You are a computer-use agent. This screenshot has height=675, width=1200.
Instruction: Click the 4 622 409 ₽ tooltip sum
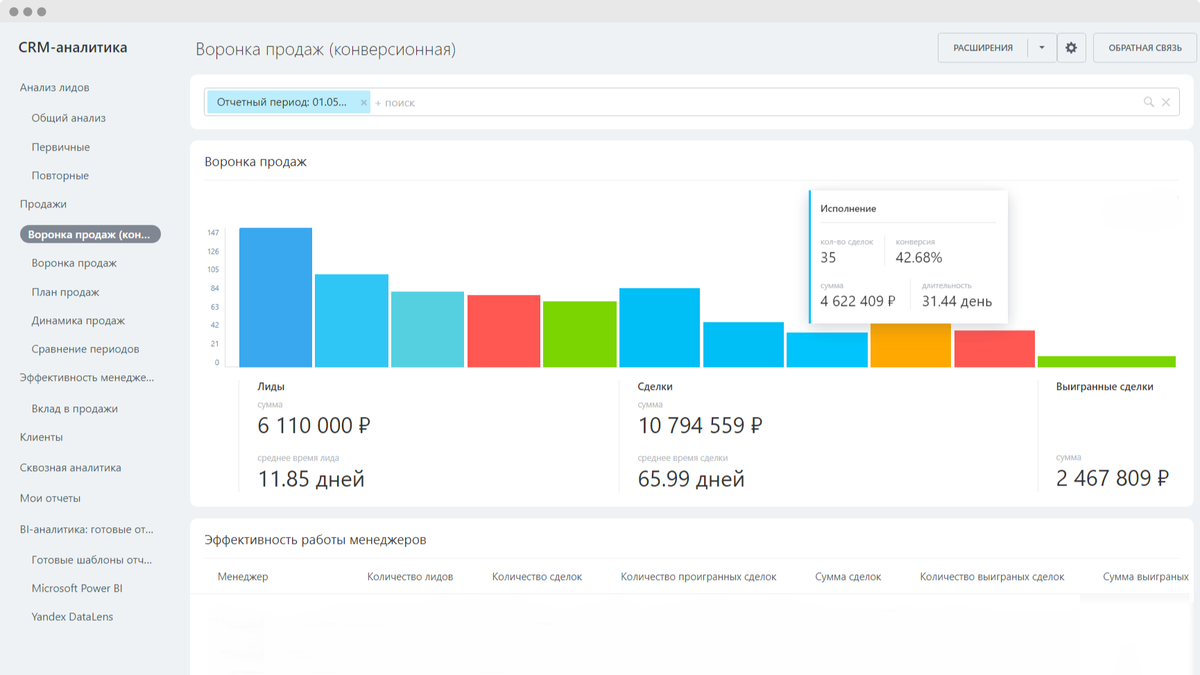point(858,301)
